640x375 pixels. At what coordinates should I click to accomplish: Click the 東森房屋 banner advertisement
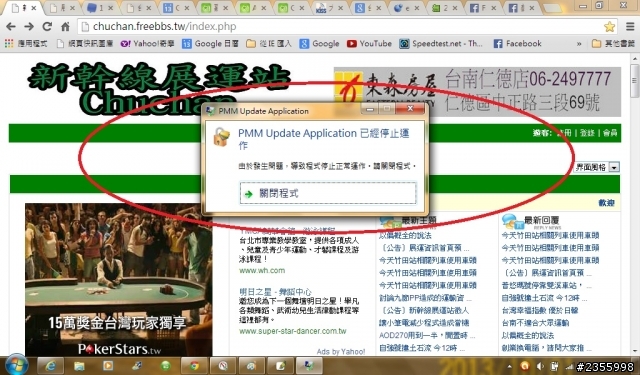tap(477, 92)
